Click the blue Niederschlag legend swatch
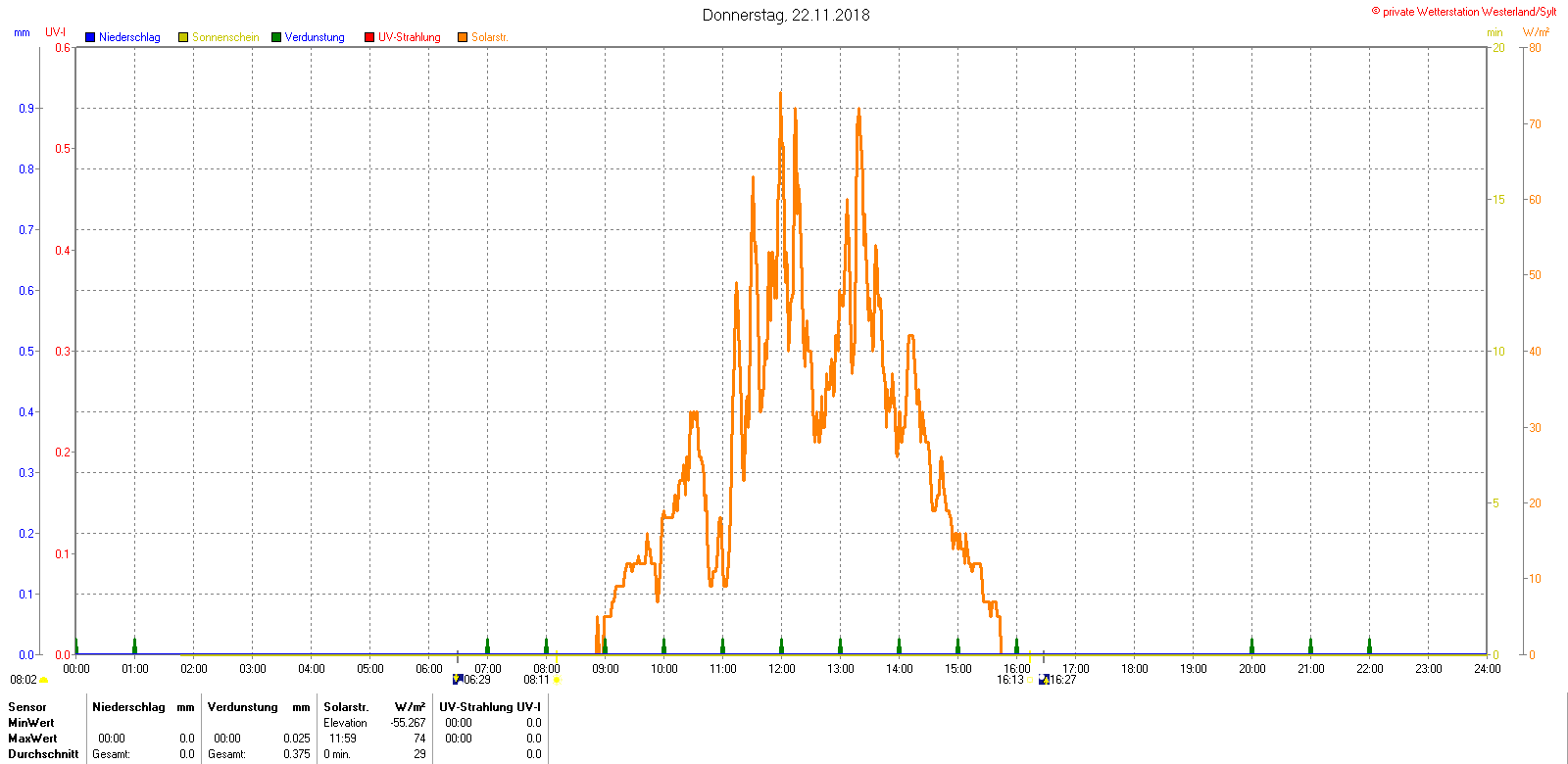This screenshot has width=1568, height=764. pos(90,37)
